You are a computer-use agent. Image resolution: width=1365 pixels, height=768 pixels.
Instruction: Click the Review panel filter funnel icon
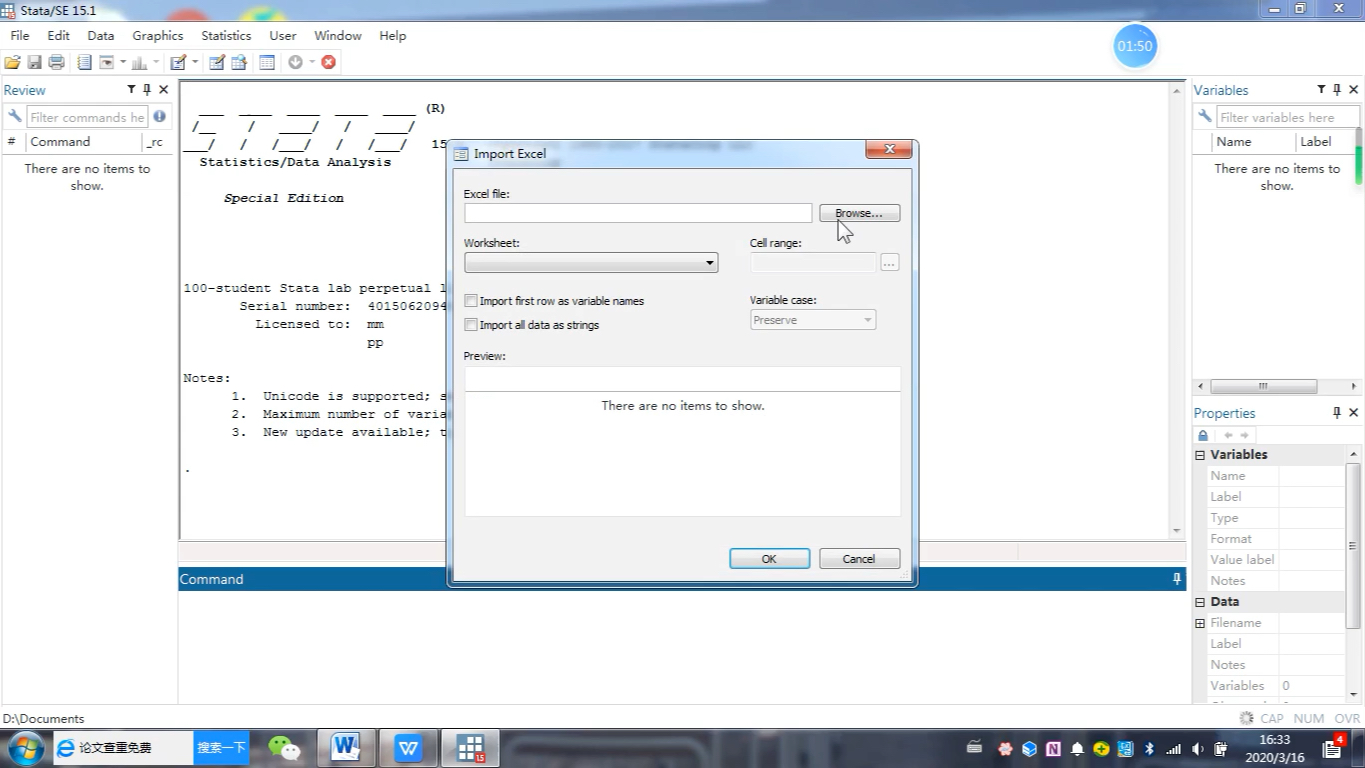131,90
